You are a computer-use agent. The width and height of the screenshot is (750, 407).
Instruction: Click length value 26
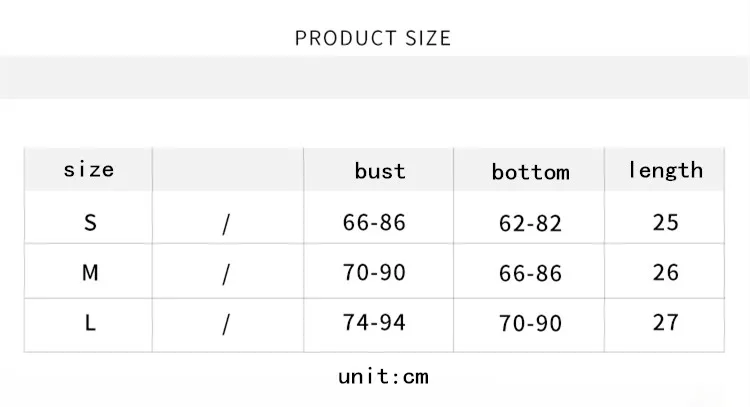(x=665, y=272)
